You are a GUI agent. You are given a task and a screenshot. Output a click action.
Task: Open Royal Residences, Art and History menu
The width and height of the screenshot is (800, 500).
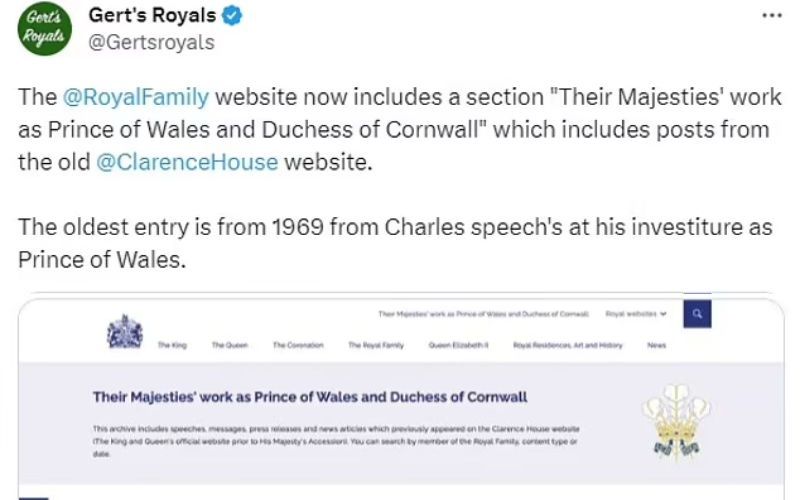[x=568, y=345]
